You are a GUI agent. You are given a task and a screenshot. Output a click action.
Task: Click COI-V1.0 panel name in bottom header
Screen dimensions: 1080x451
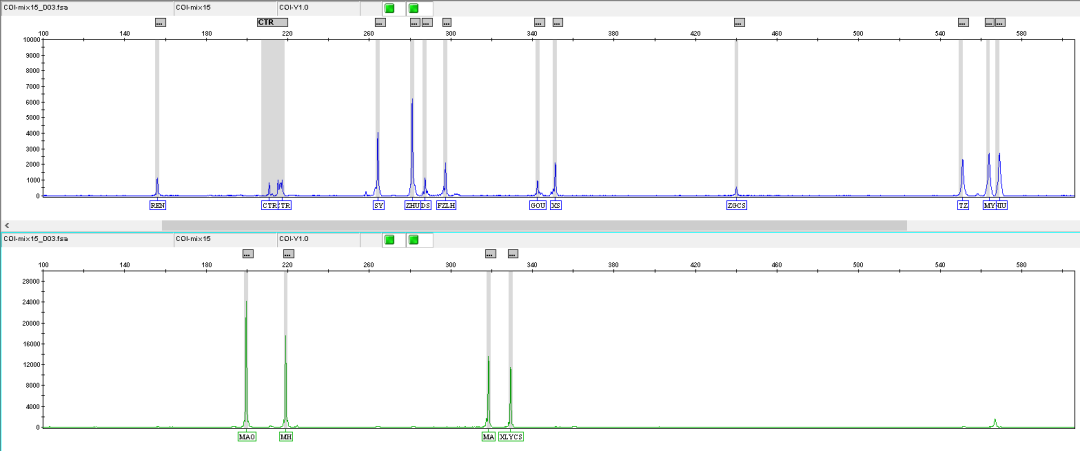[x=294, y=239]
